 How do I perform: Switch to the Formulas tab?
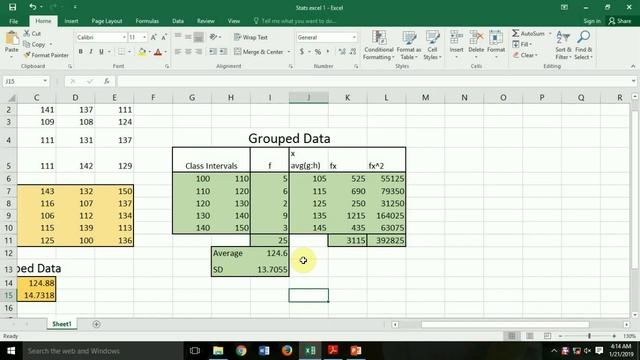pos(147,21)
